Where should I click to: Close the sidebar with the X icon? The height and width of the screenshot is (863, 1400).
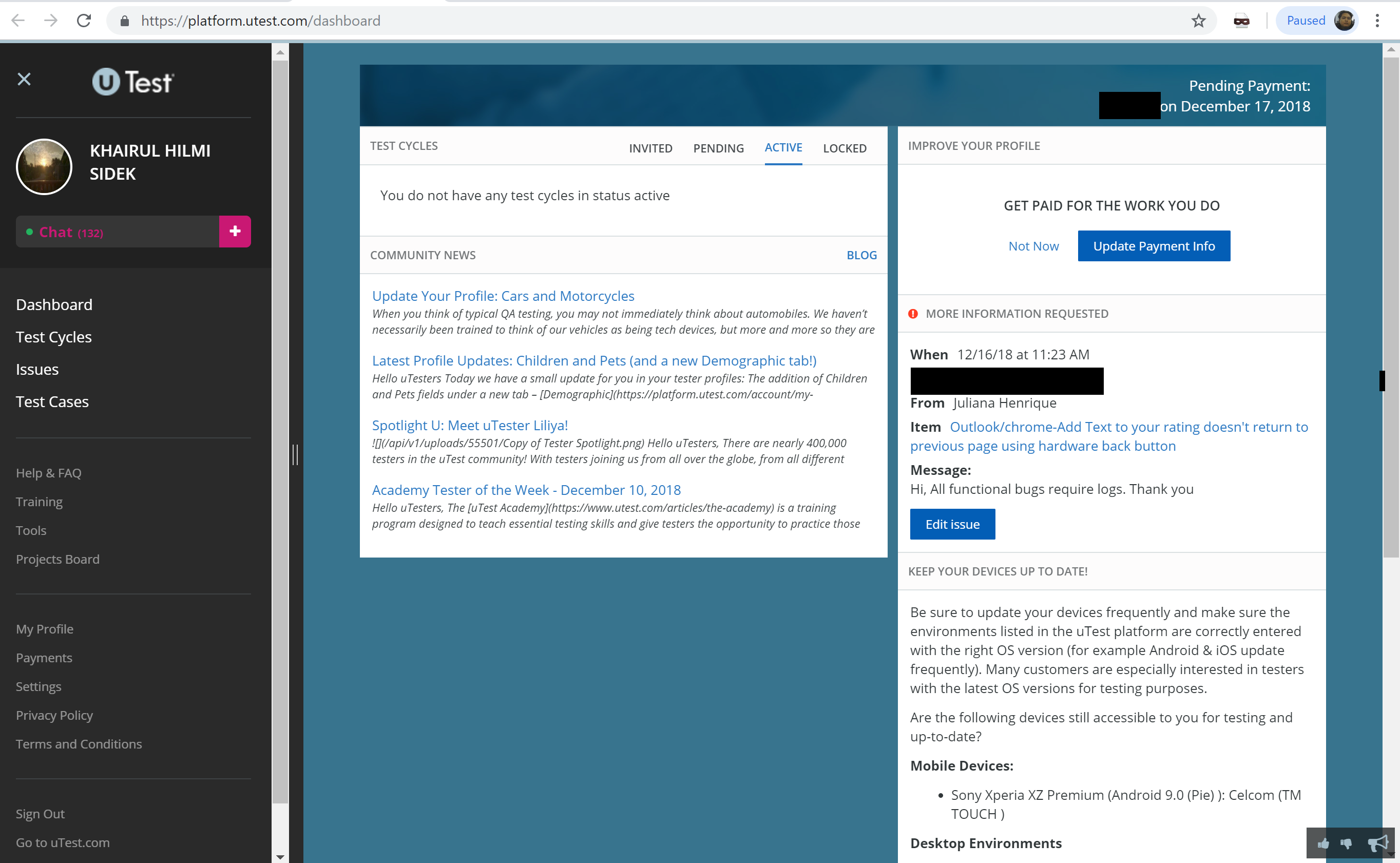click(x=24, y=79)
